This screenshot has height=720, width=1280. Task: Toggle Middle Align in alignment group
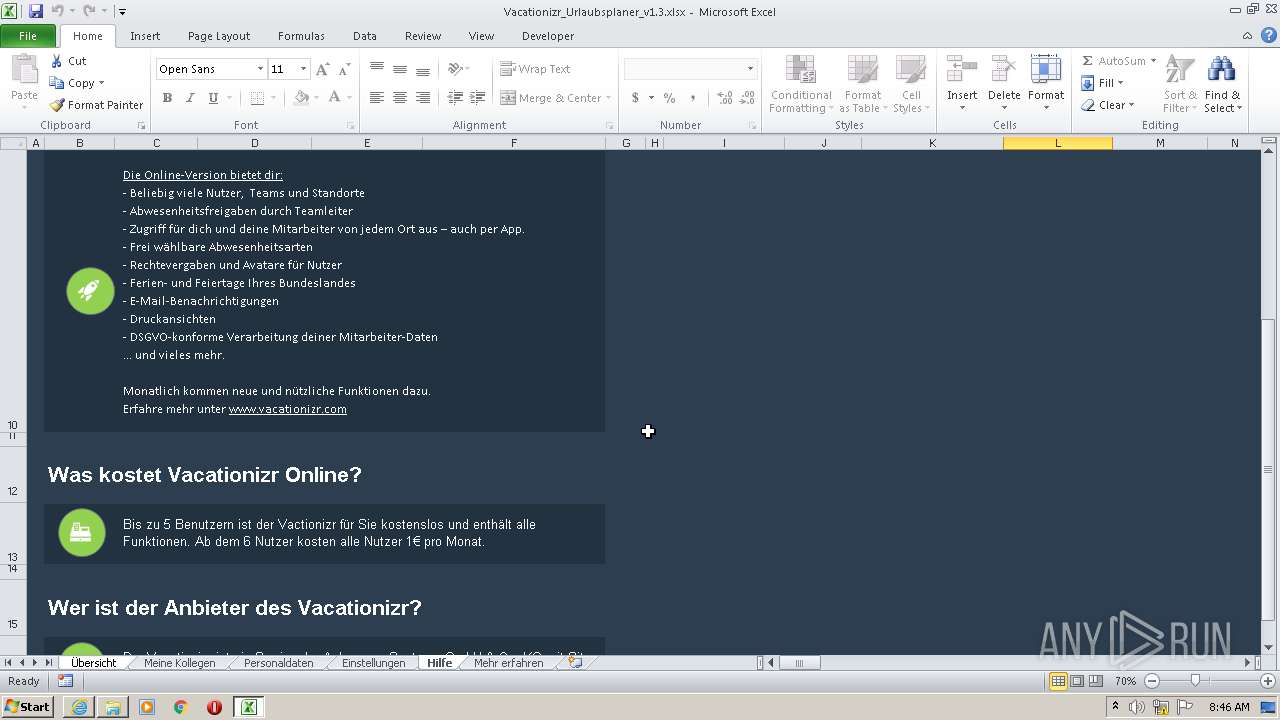[399, 69]
